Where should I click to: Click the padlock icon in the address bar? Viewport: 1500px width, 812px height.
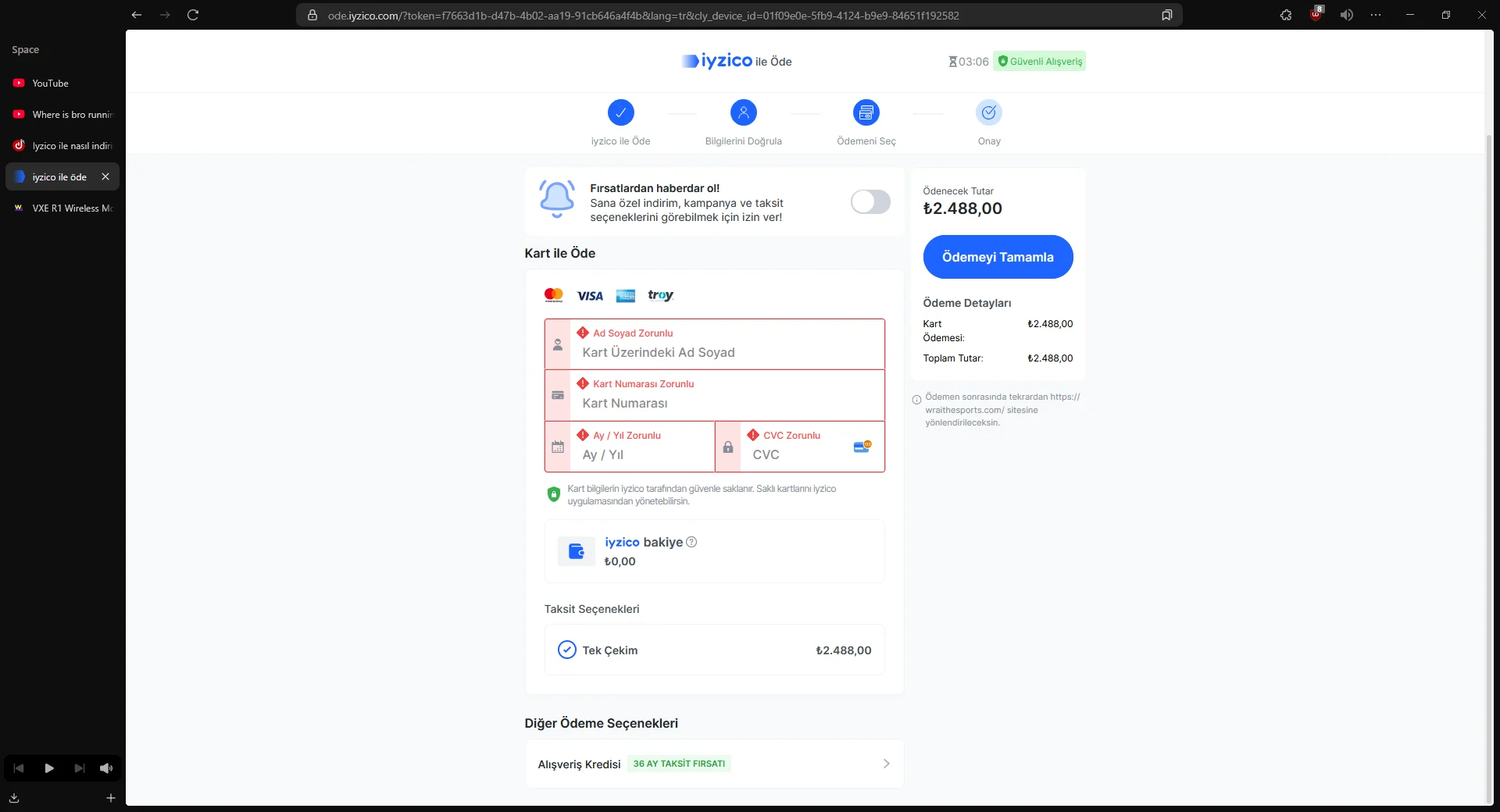click(x=312, y=16)
